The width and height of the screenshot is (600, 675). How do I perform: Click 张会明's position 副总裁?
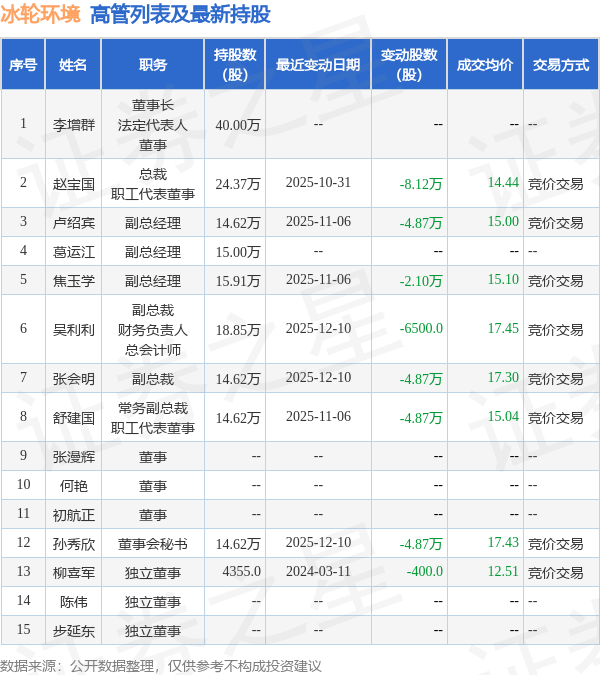click(153, 379)
